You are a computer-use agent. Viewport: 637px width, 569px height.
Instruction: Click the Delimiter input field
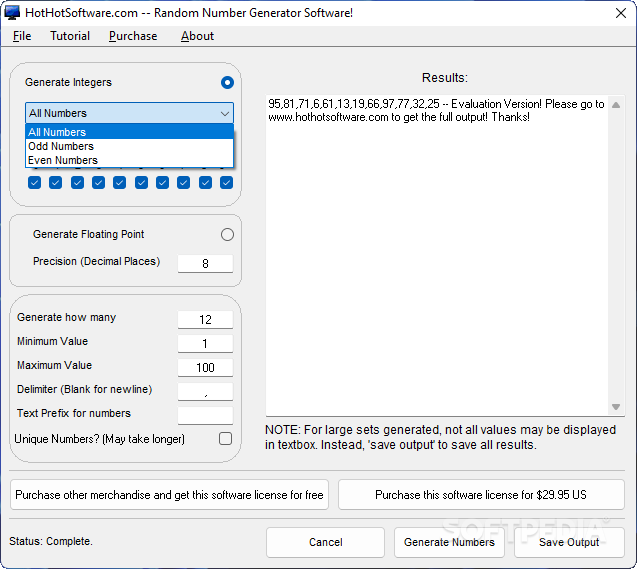pos(205,392)
